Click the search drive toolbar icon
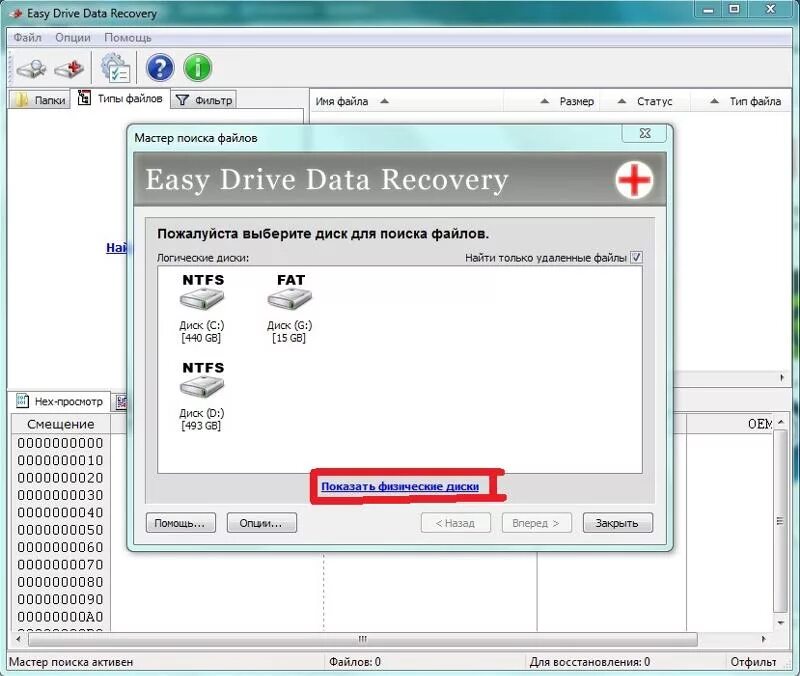800x676 pixels. [x=31, y=68]
